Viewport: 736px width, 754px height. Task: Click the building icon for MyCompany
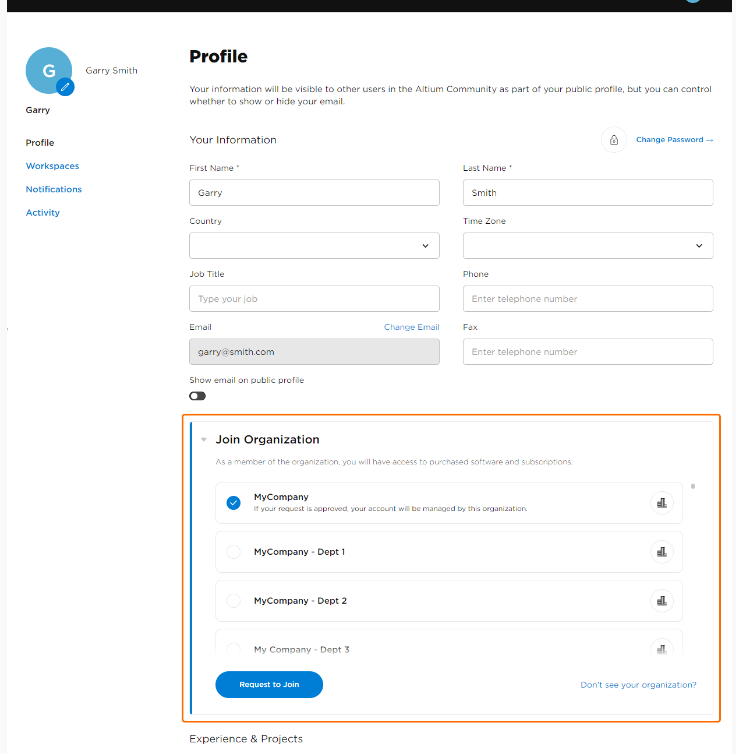[661, 503]
